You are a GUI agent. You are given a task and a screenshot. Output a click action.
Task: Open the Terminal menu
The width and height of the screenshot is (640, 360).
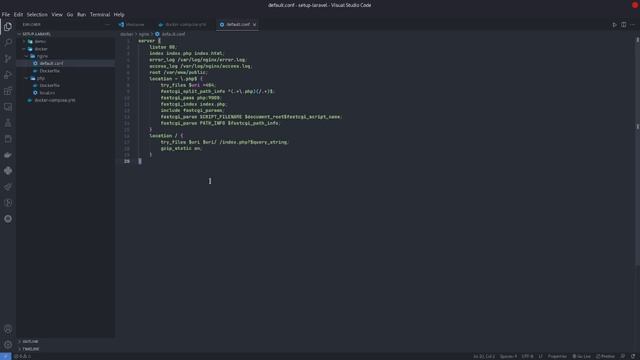[x=100, y=14]
